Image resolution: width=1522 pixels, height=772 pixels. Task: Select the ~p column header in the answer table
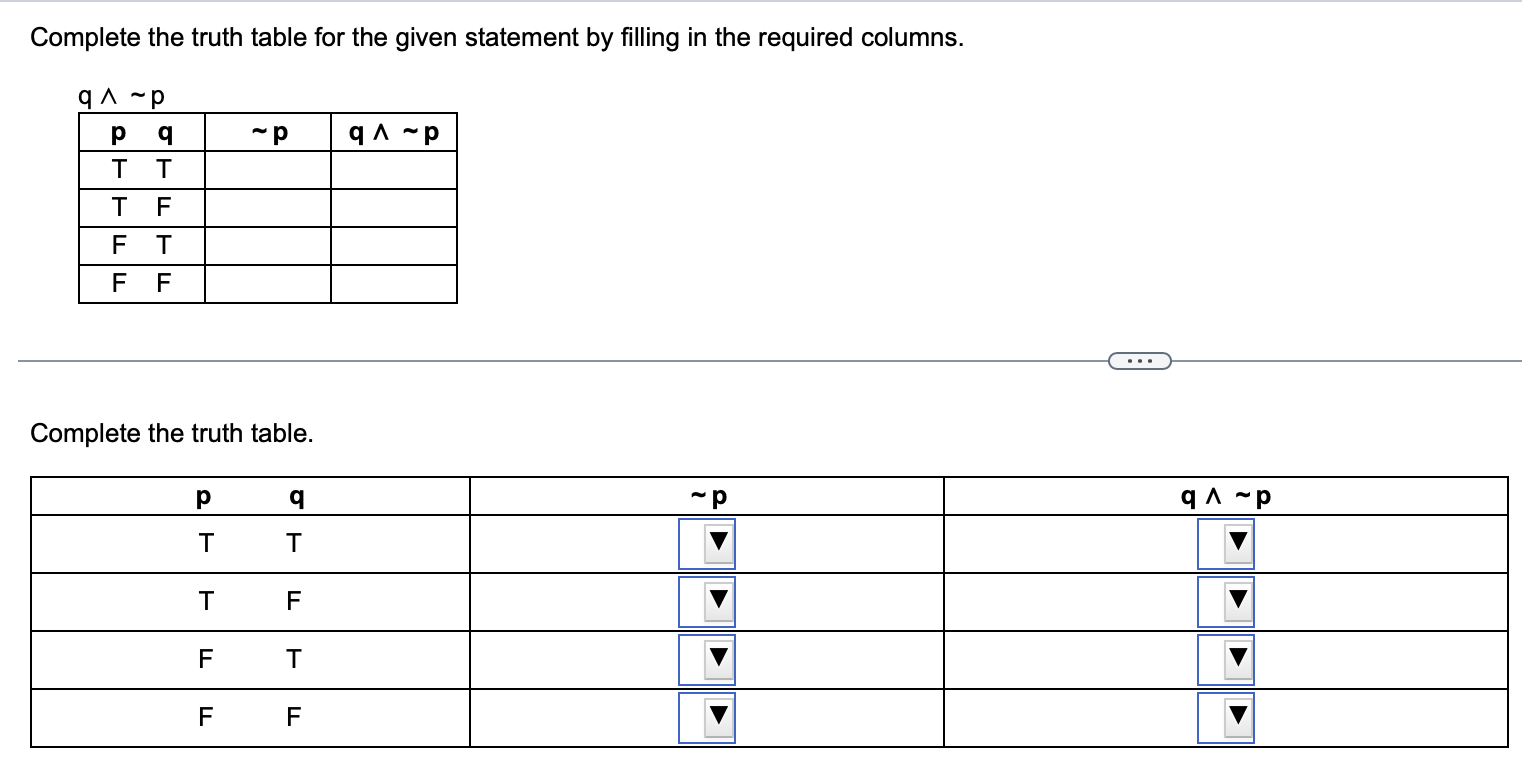[705, 494]
